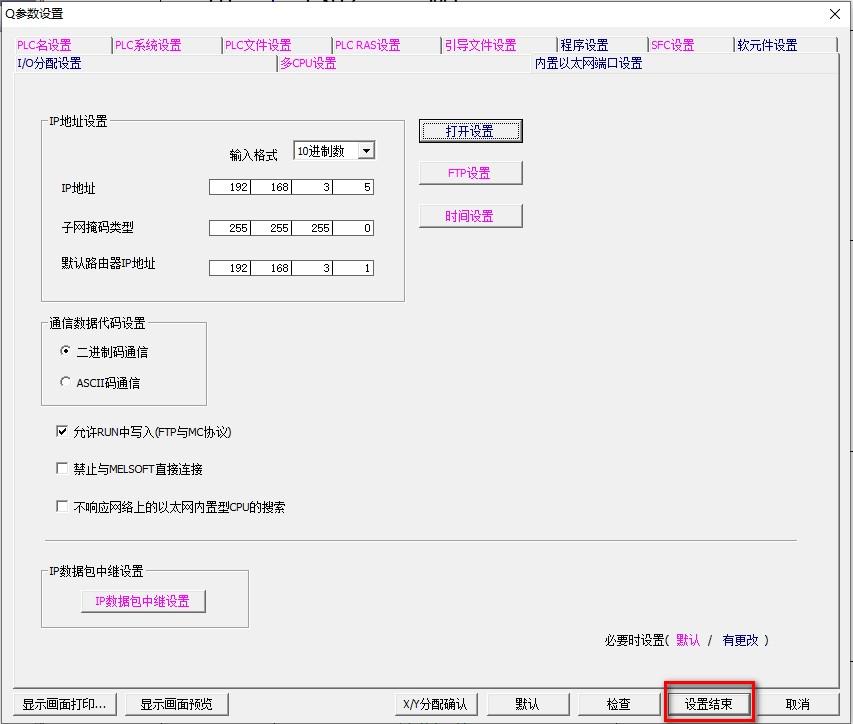This screenshot has height=724, width=853.
Task: Click second 默认路由器IP地址 octet field
Action: [271, 268]
